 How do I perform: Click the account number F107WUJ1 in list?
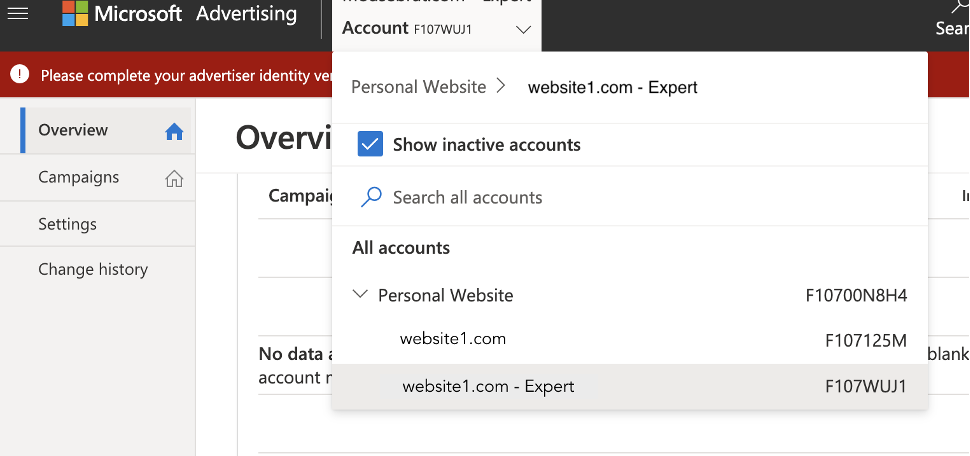tap(866, 387)
